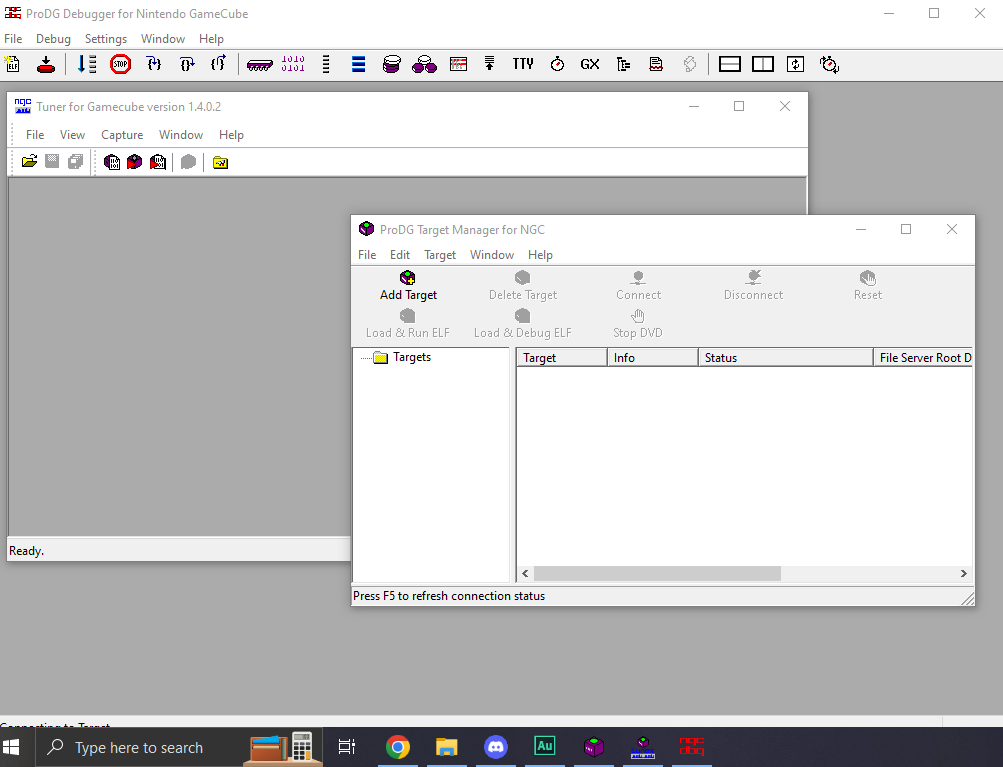The height and width of the screenshot is (767, 1003).
Task: Open the Target Manager Help menu
Action: click(x=540, y=255)
